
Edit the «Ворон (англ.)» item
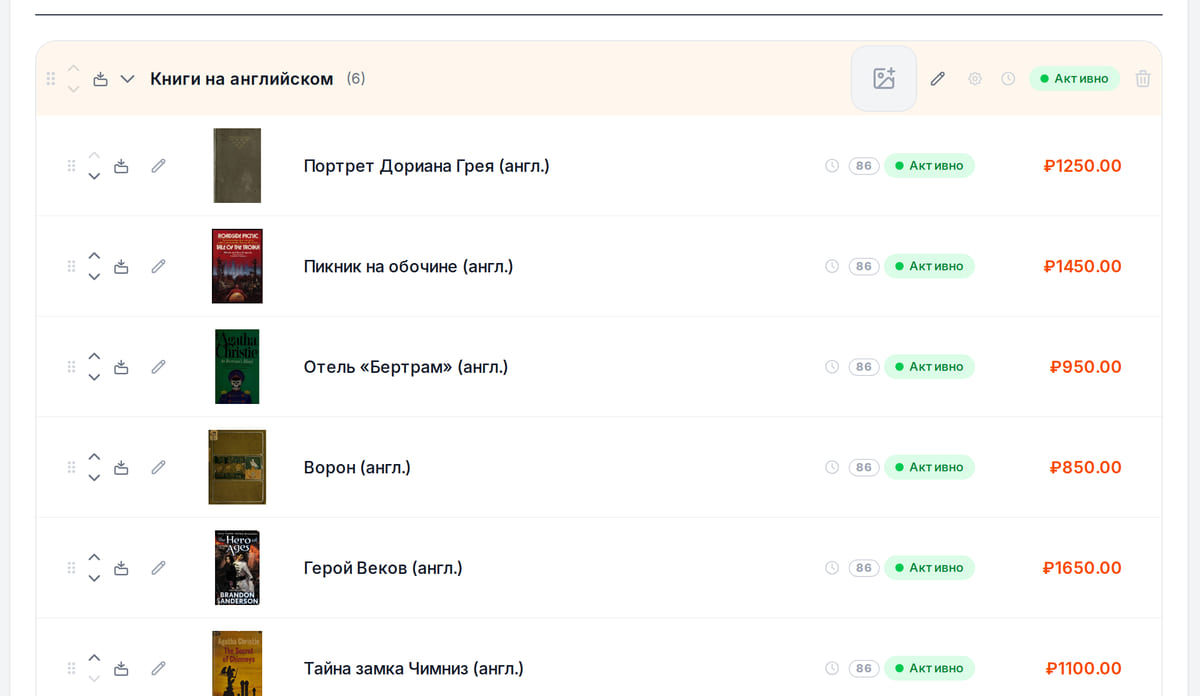coord(158,467)
